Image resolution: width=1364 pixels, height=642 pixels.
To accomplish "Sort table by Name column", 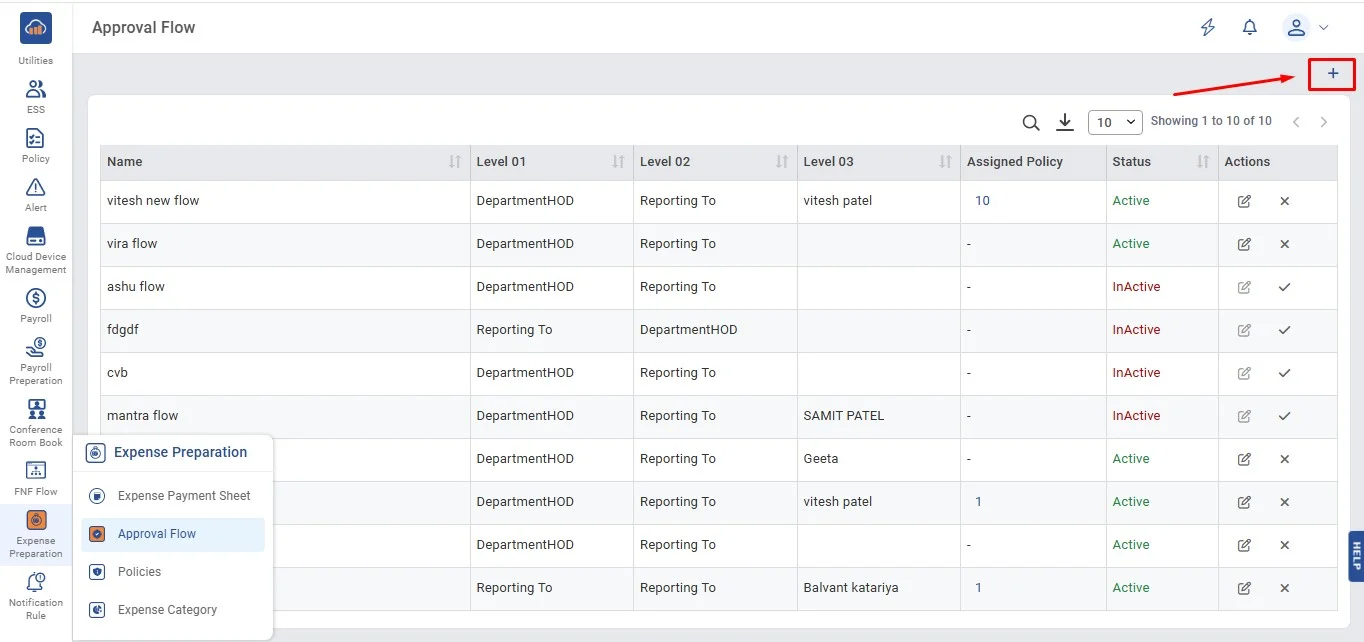I will click(x=455, y=162).
